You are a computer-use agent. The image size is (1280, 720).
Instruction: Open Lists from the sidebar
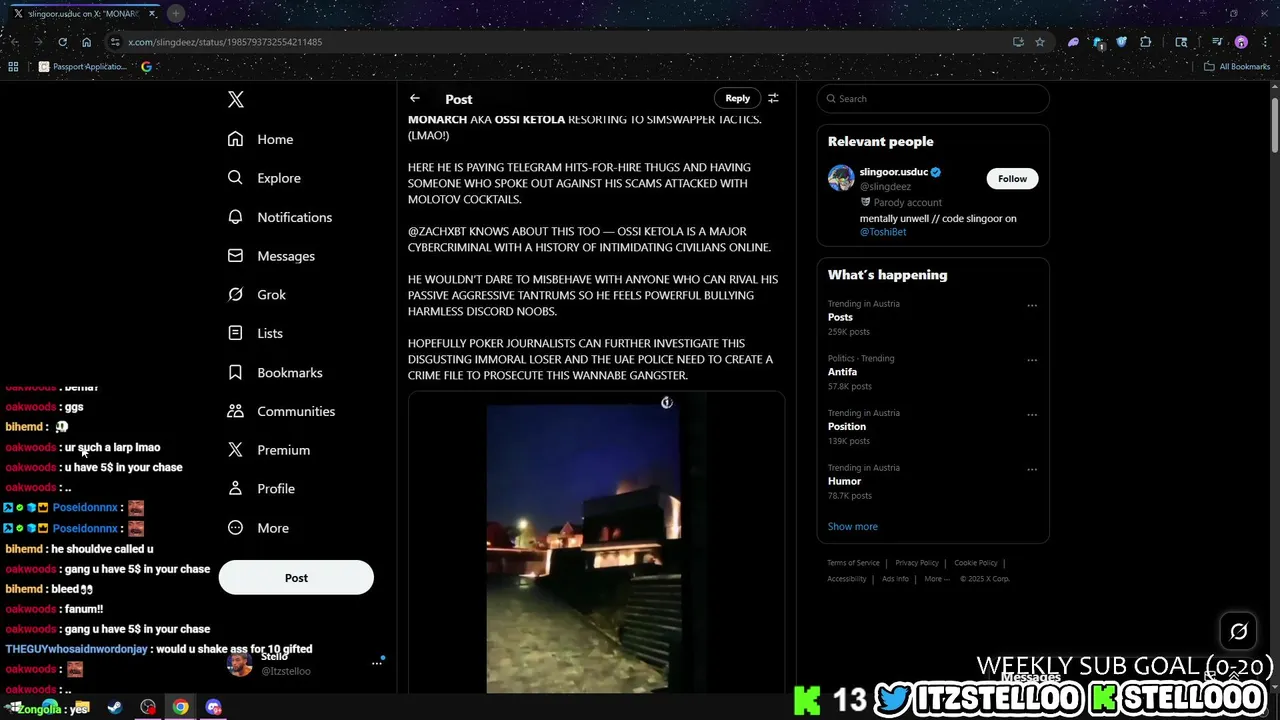click(255, 333)
